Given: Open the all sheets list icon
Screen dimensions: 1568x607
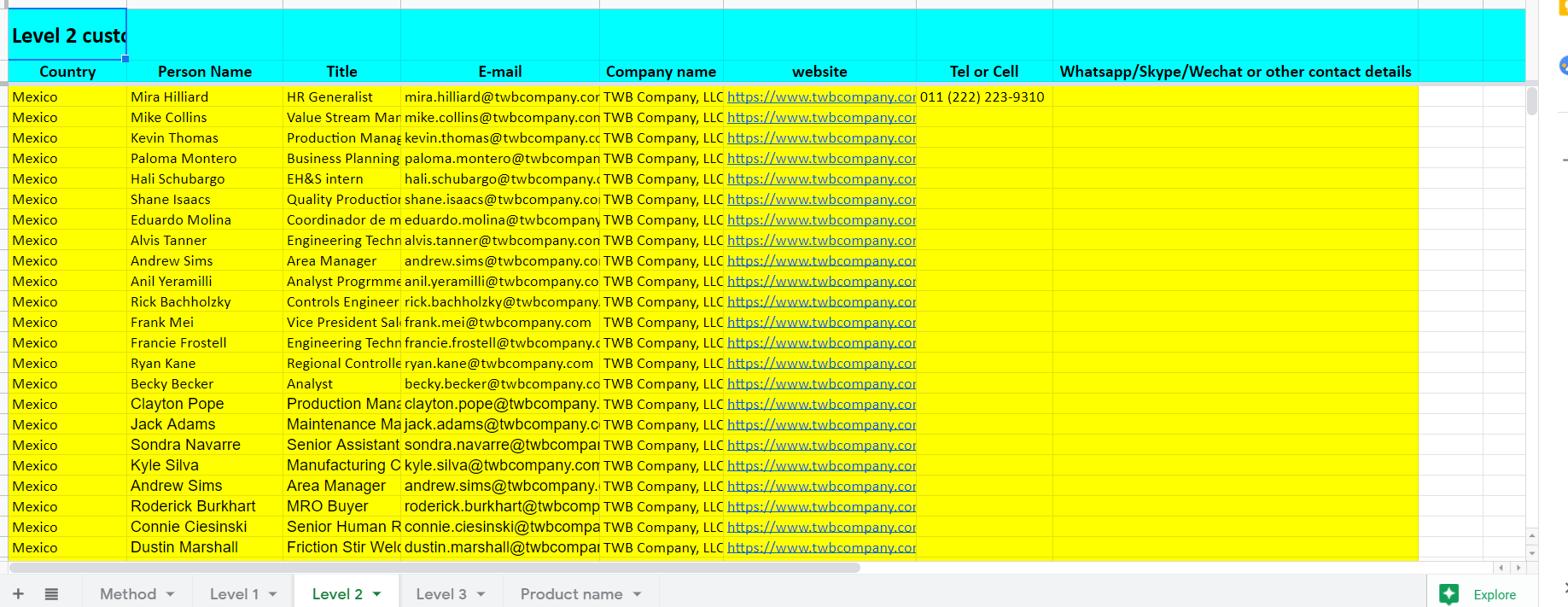Looking at the screenshot, I should pyautogui.click(x=51, y=594).
